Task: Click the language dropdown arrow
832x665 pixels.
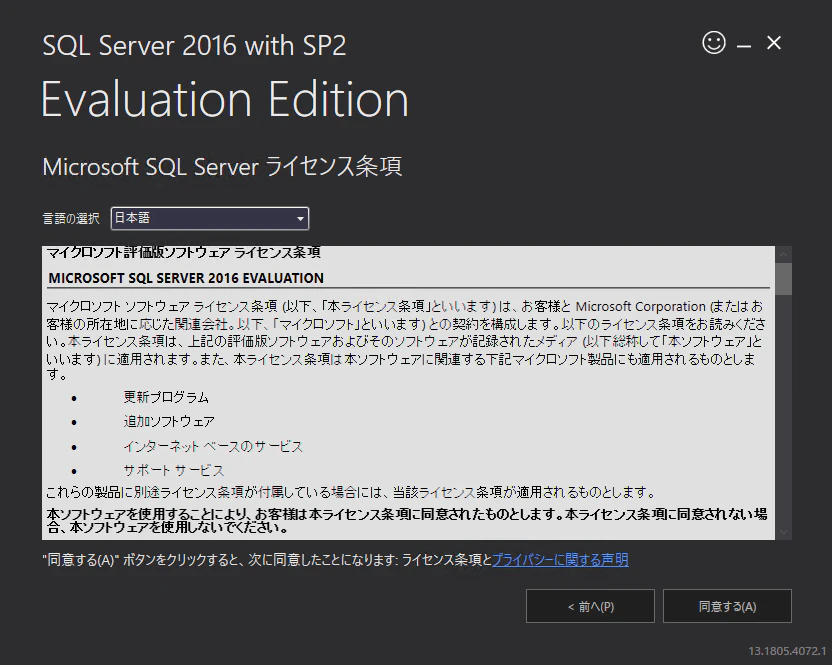Action: pyautogui.click(x=300, y=219)
